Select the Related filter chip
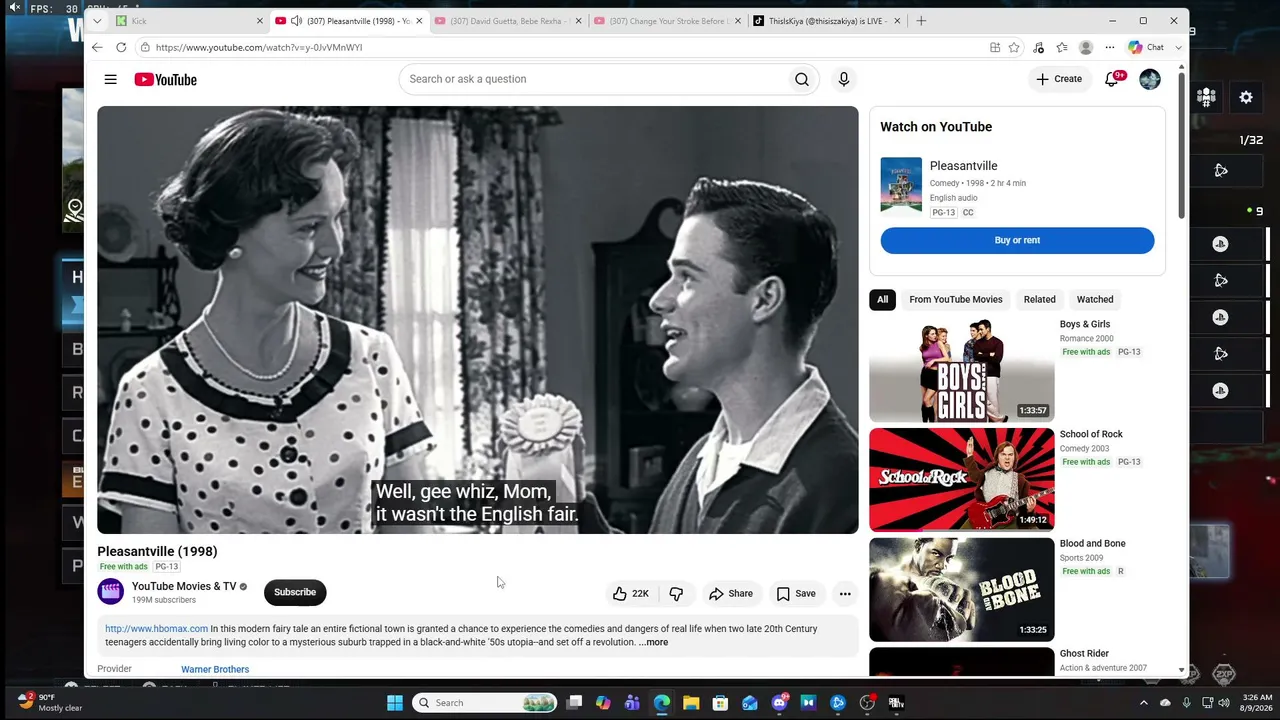Viewport: 1280px width, 720px height. coord(1040,299)
